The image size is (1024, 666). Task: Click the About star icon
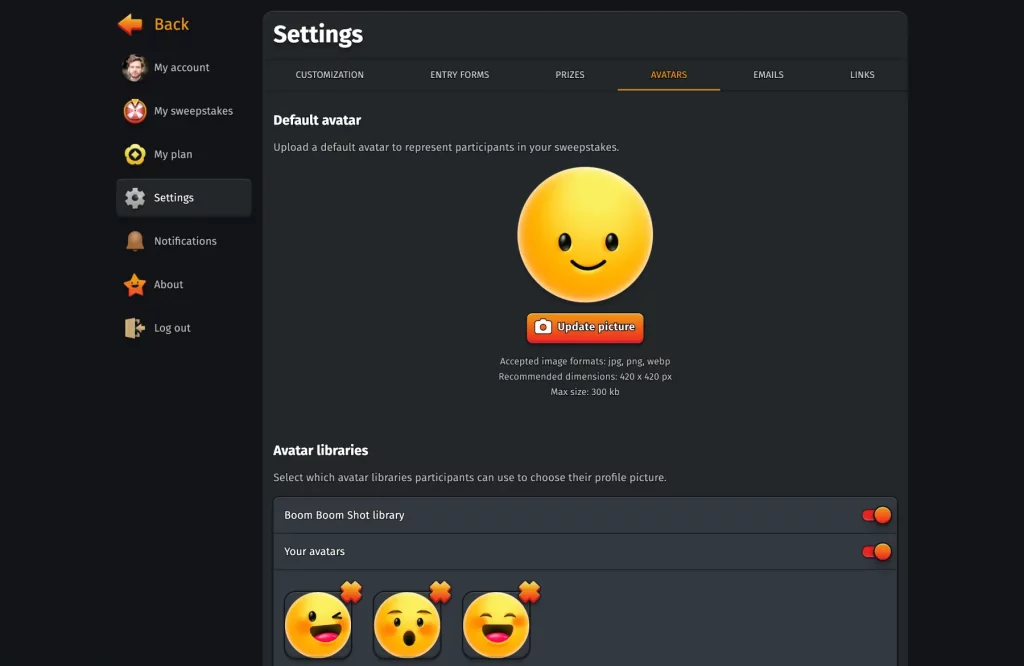[135, 285]
